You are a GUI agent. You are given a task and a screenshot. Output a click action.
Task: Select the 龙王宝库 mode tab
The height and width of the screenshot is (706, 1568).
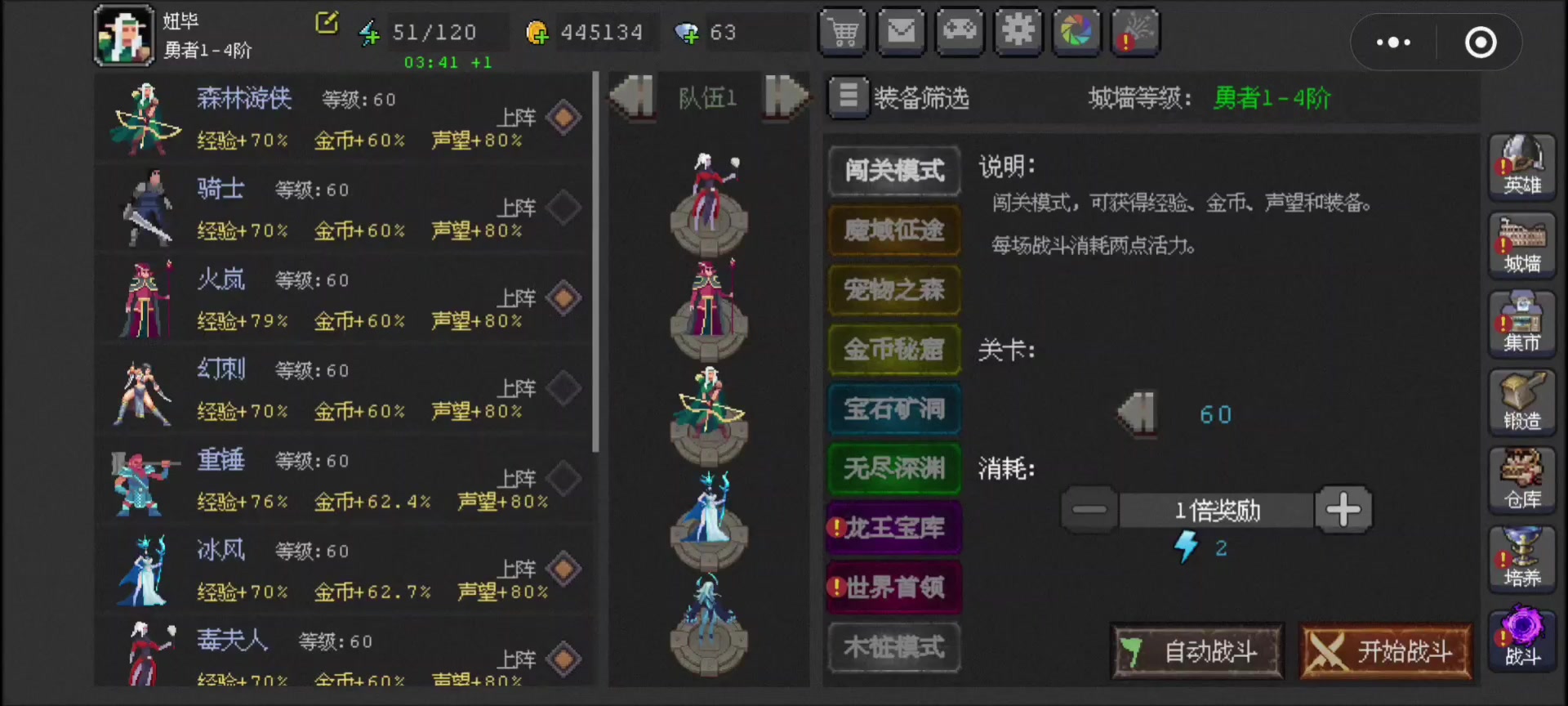coord(894,529)
